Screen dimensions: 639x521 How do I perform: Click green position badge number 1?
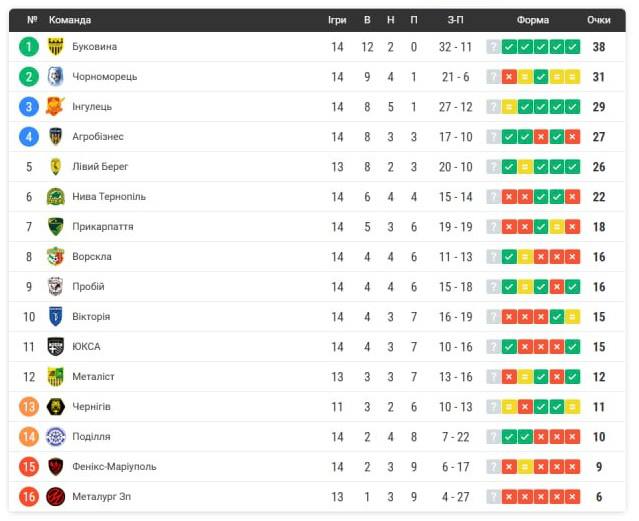(x=29, y=46)
